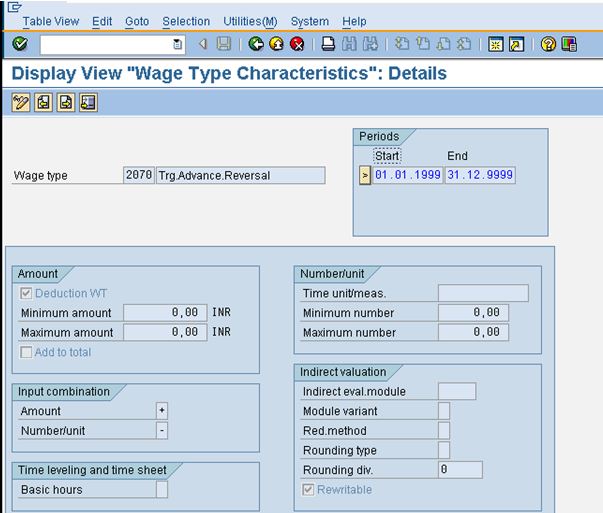Click the Time unit/meas. field
Viewport: 603px width, 513px height.
pyautogui.click(x=483, y=293)
